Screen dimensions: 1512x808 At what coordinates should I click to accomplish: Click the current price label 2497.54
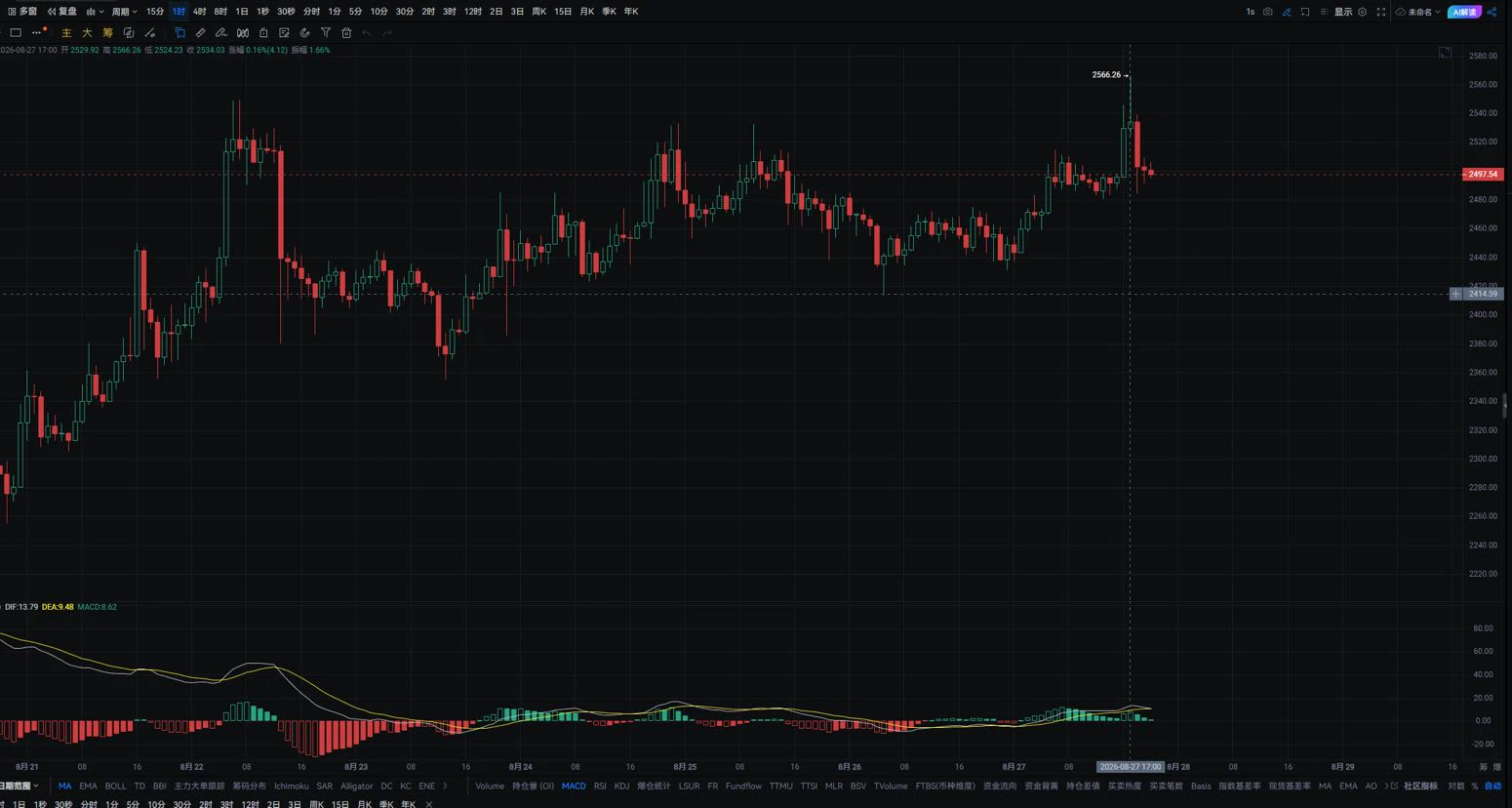point(1483,175)
